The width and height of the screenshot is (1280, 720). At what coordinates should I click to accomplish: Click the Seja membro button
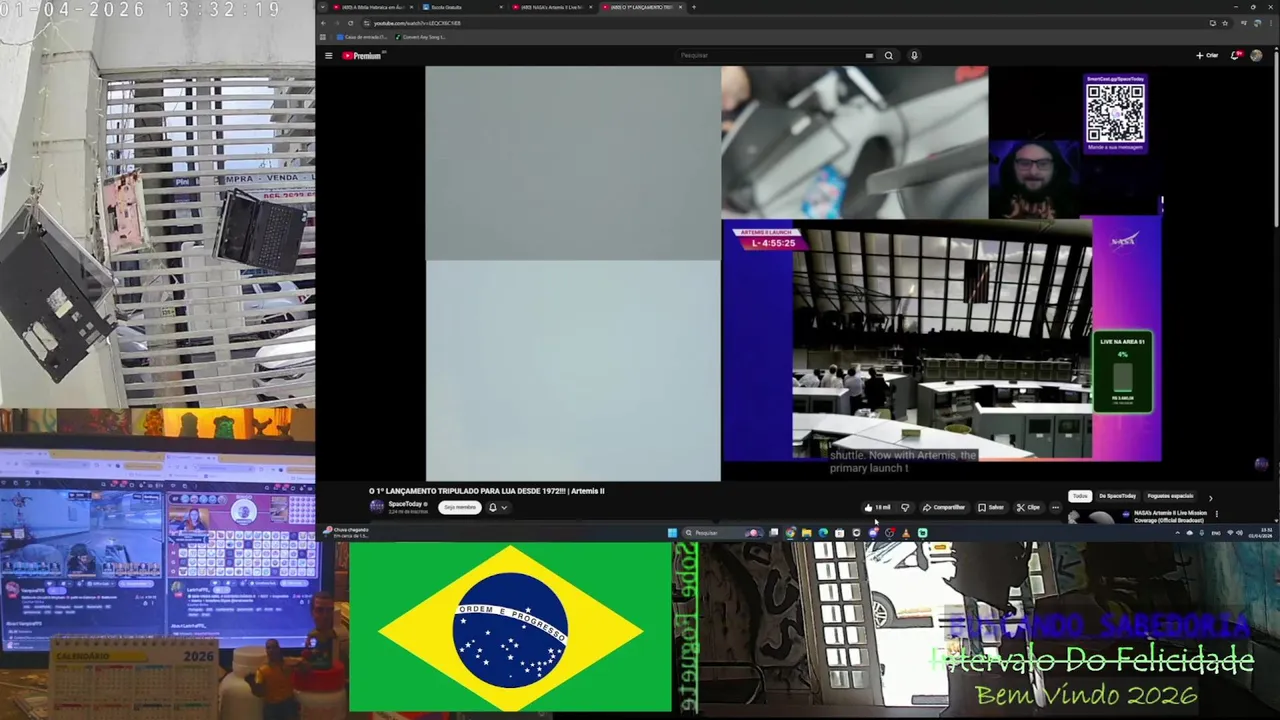(459, 507)
